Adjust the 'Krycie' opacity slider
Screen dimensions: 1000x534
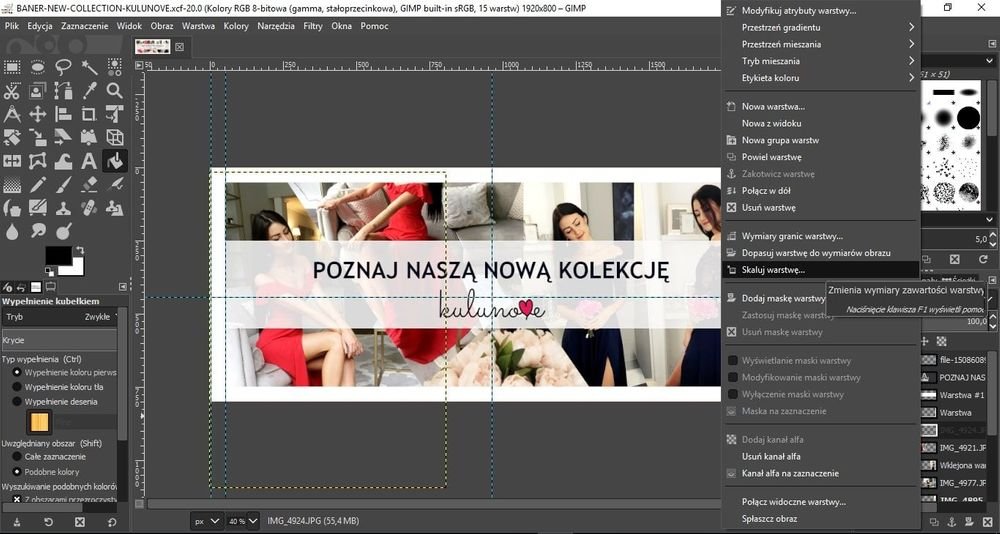pos(59,340)
